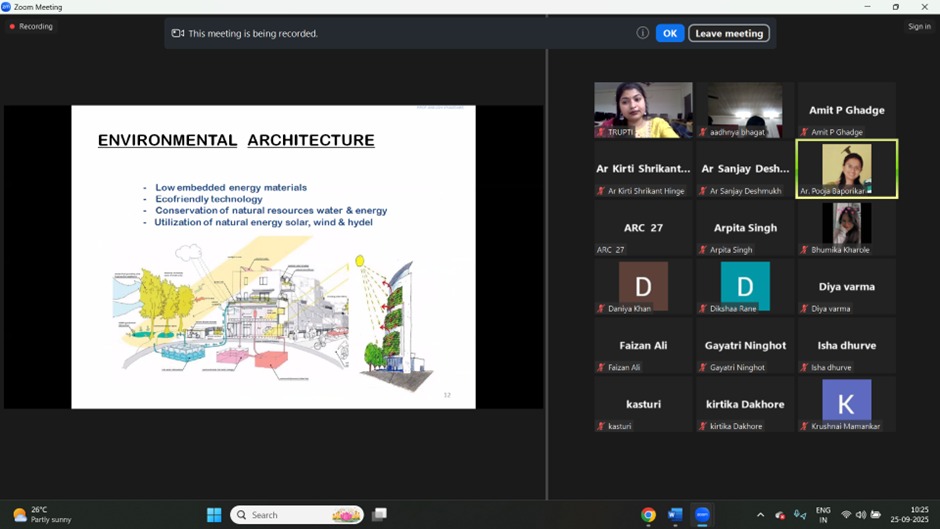Click the Zoom icon in the taskbar
The width and height of the screenshot is (940, 529).
coord(702,515)
